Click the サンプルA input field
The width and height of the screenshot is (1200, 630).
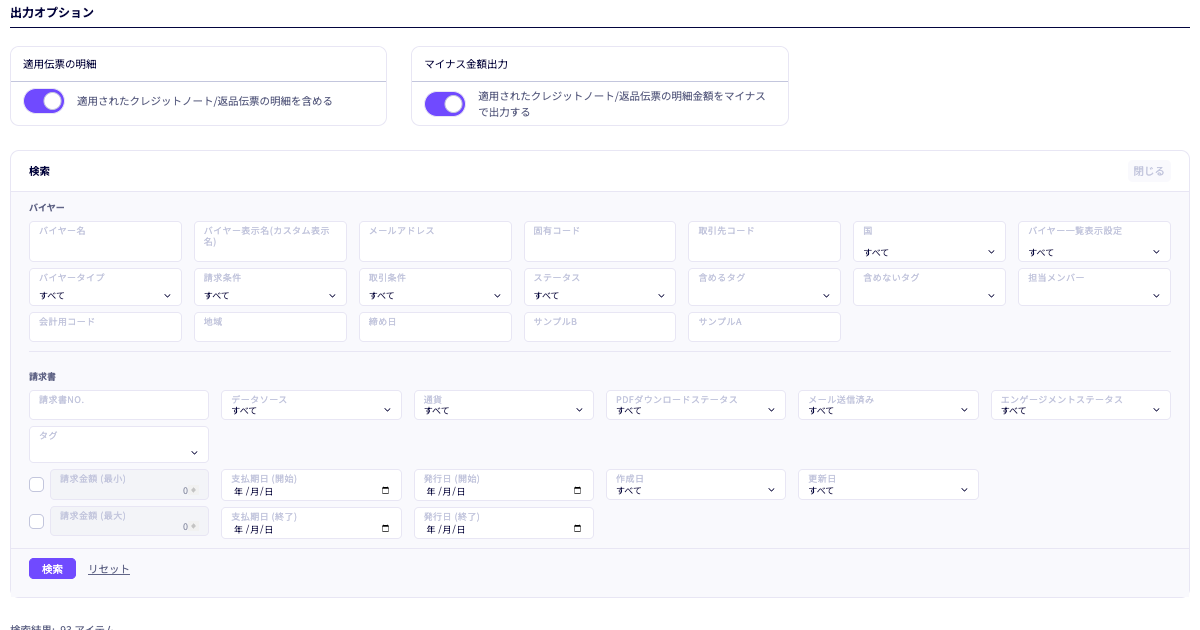coord(764,327)
